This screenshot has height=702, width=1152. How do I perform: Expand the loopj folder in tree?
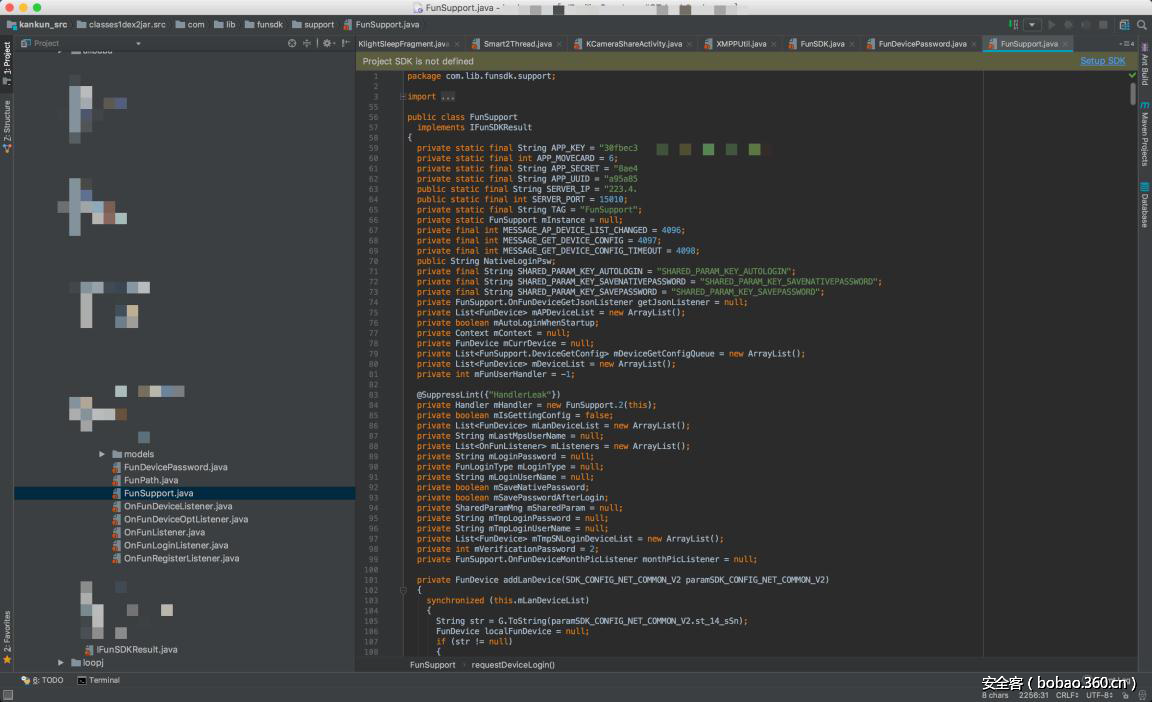[61, 662]
